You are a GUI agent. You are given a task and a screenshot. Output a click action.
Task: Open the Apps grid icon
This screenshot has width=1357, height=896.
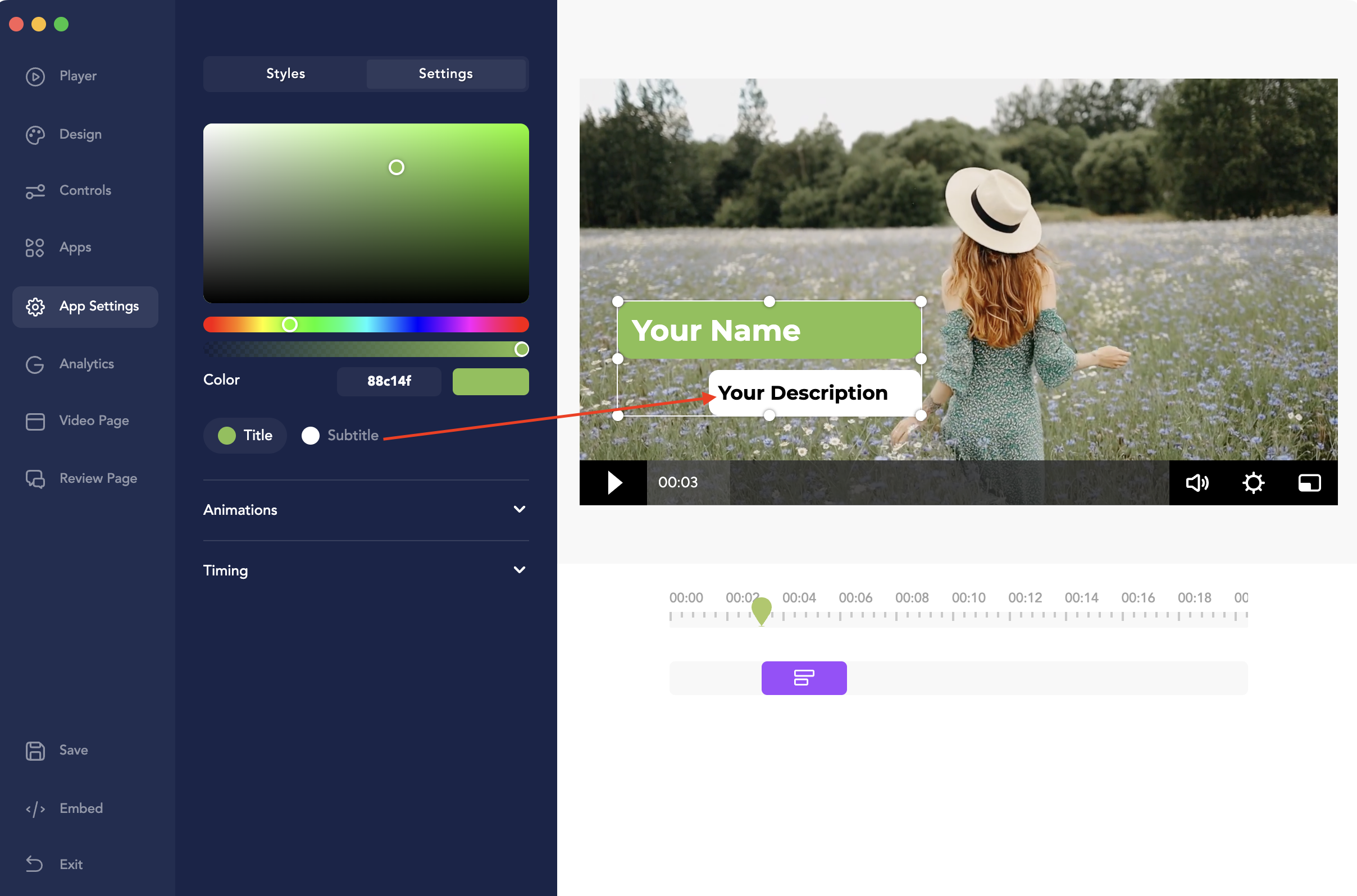coord(35,248)
